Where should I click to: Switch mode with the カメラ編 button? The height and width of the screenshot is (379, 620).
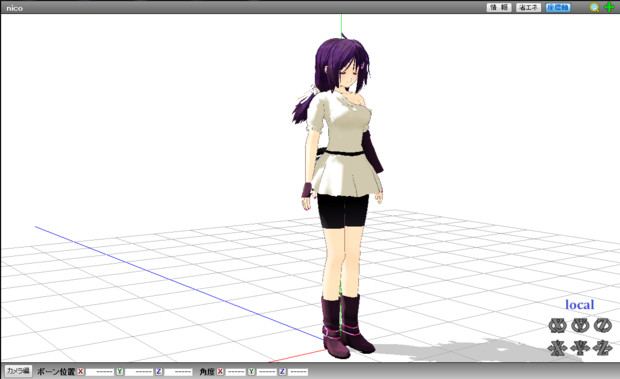tap(18, 371)
